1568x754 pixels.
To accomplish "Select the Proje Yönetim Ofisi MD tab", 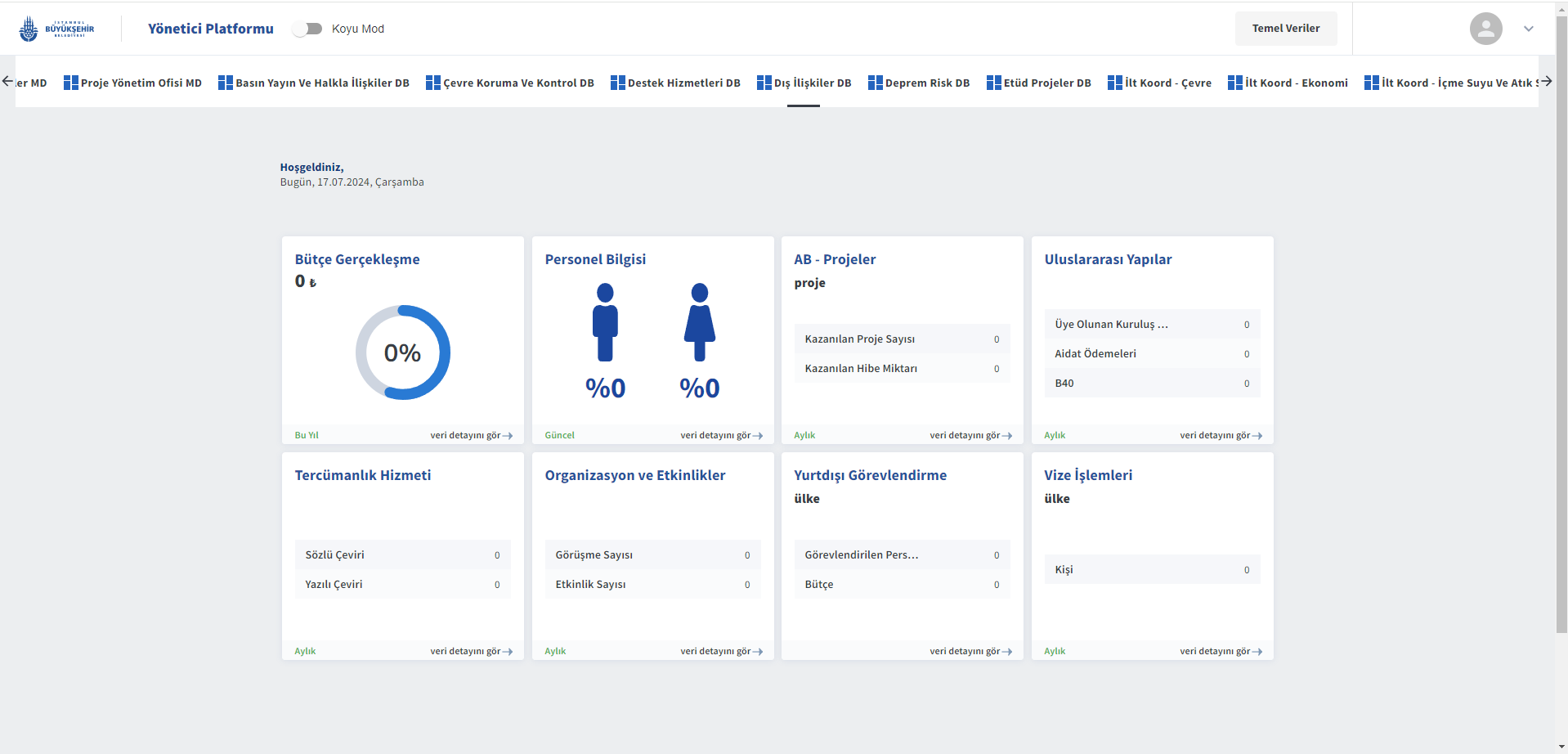I will [132, 83].
